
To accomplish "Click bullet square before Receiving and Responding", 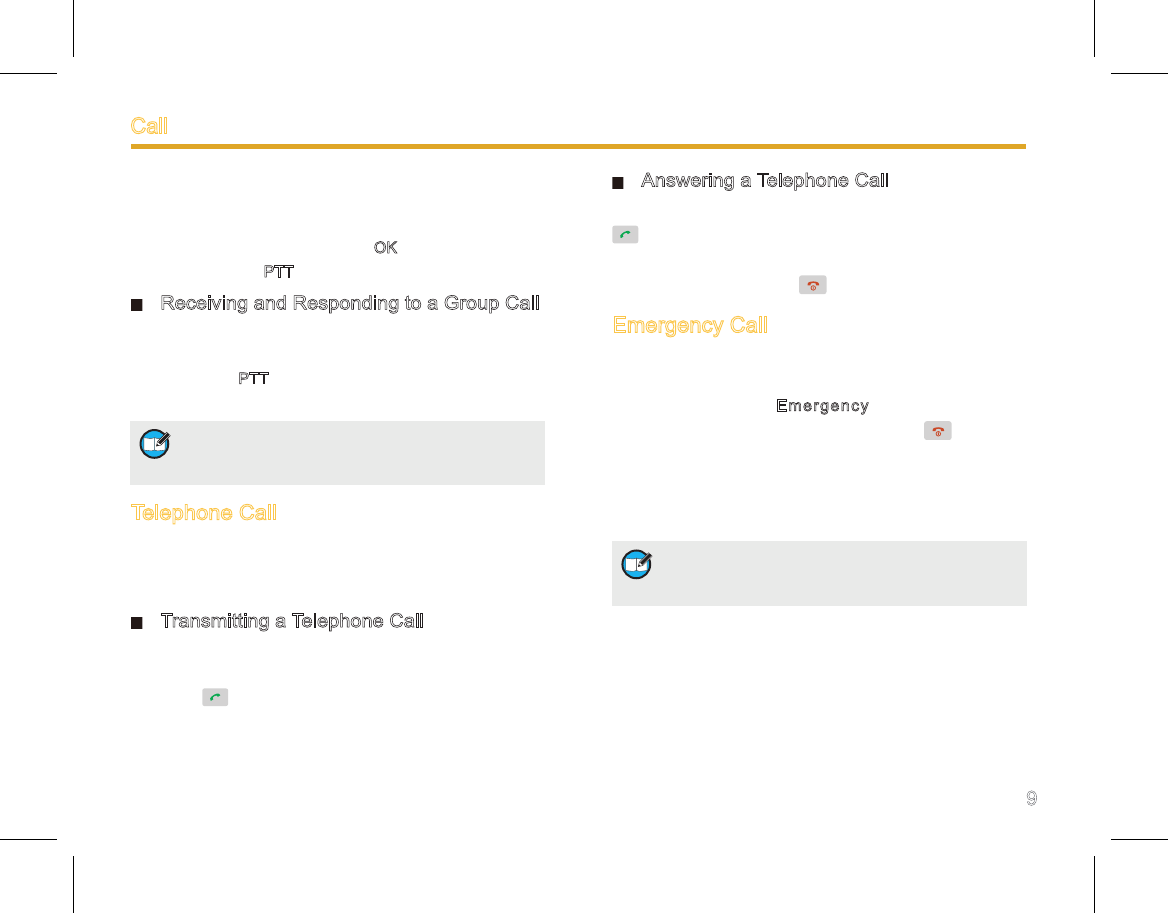I will (136, 305).
